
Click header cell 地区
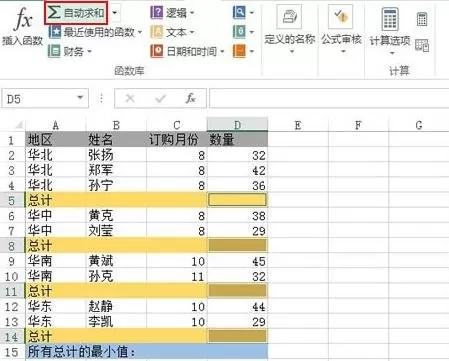(56, 139)
